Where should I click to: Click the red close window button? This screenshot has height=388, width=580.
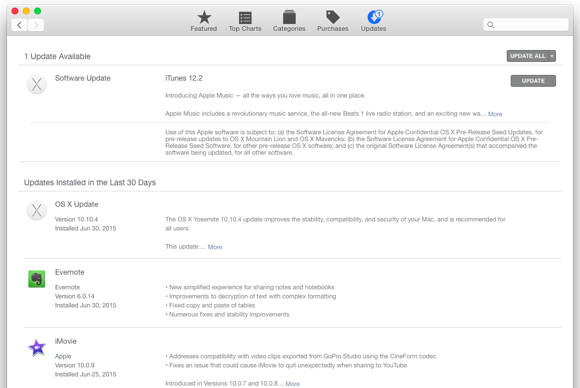tap(15, 11)
